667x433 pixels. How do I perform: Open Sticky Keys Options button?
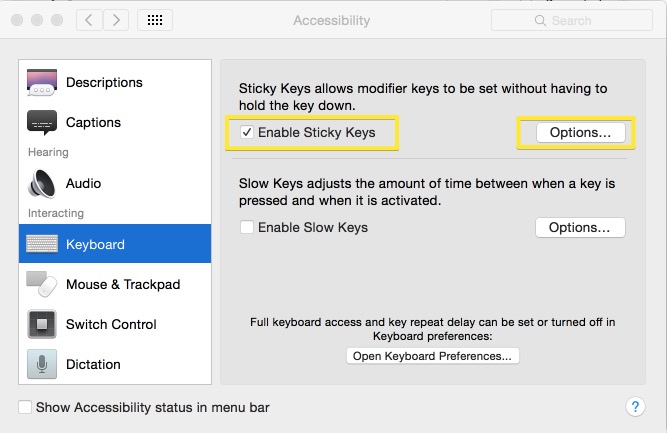(581, 133)
